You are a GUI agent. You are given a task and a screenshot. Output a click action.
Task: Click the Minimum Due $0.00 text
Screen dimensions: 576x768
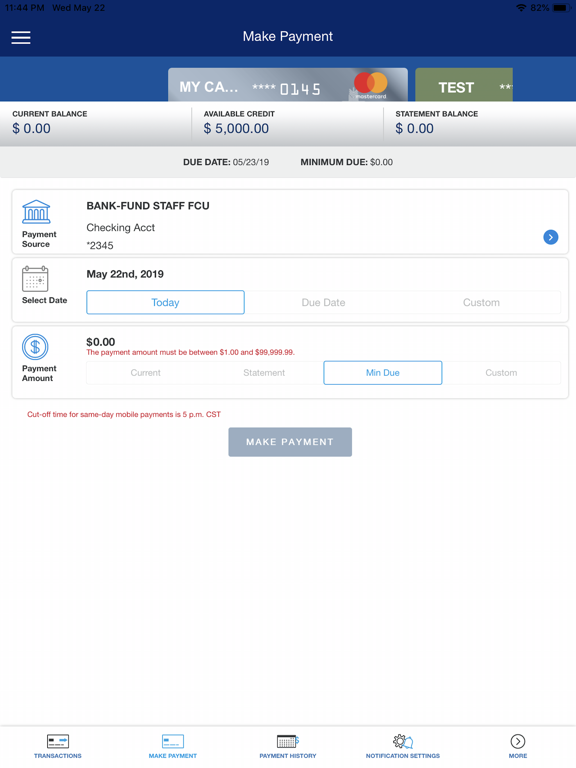[x=346, y=162]
